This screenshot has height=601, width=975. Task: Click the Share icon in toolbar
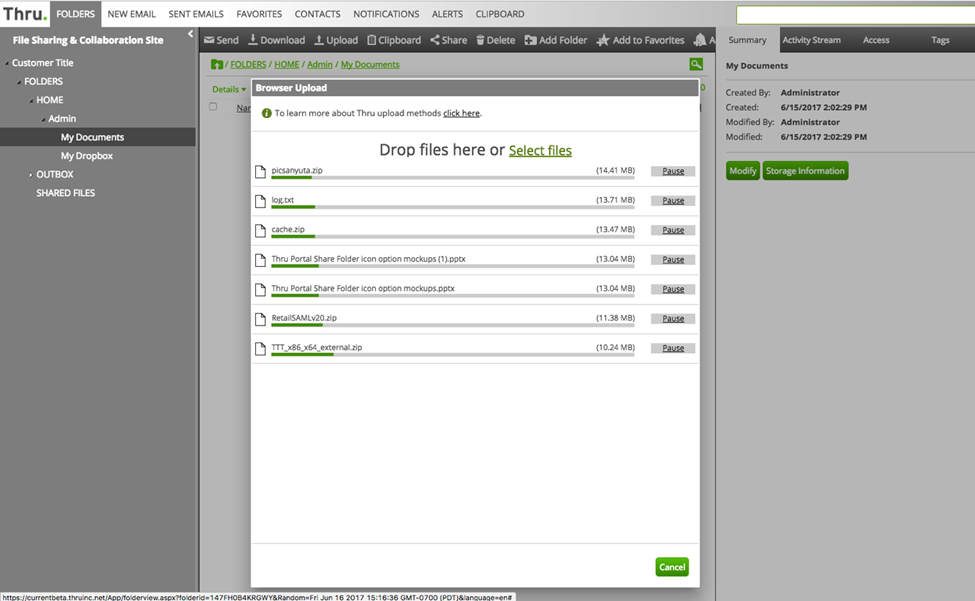(435, 40)
